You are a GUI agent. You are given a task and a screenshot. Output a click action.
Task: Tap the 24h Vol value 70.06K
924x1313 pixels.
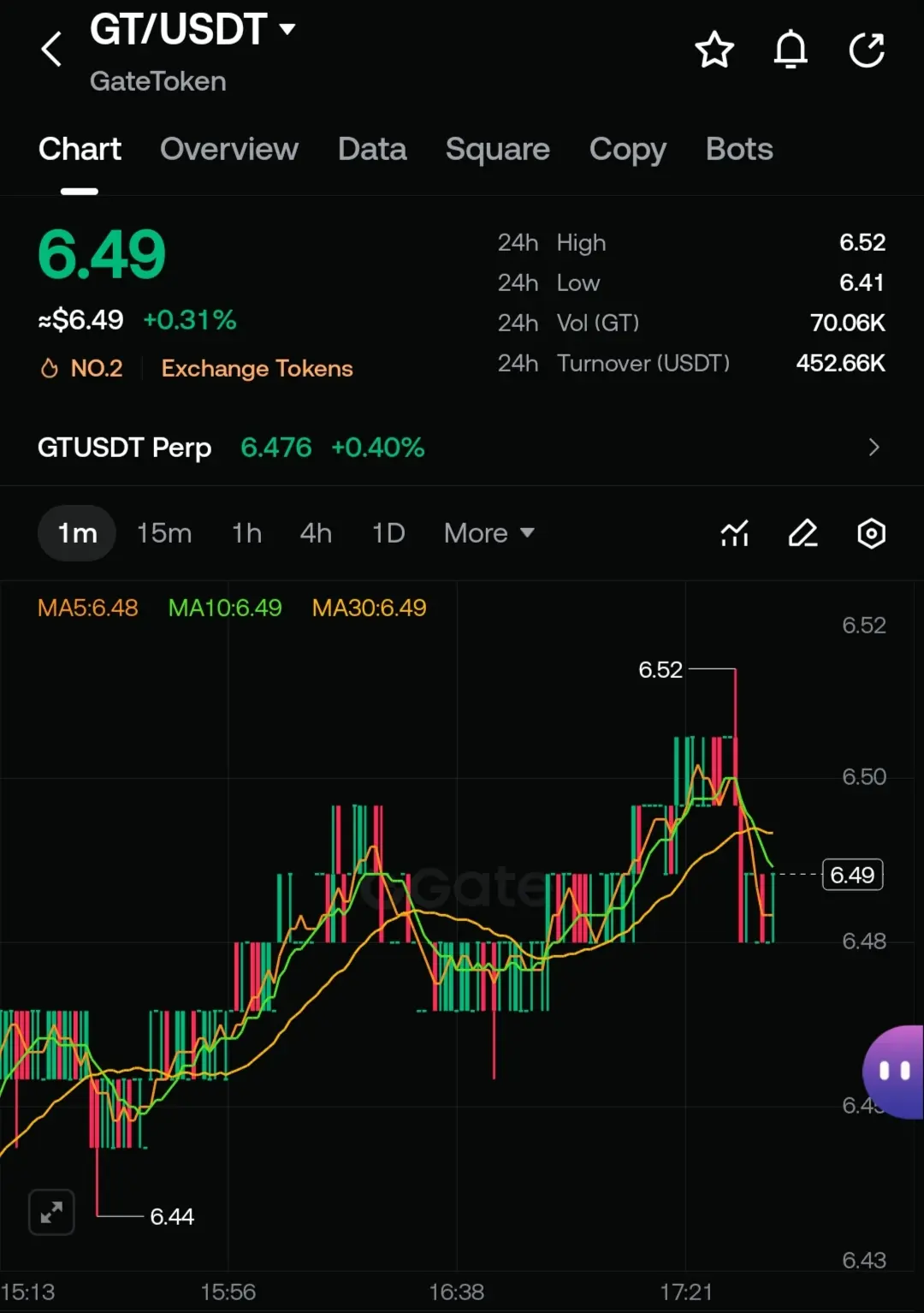(848, 323)
